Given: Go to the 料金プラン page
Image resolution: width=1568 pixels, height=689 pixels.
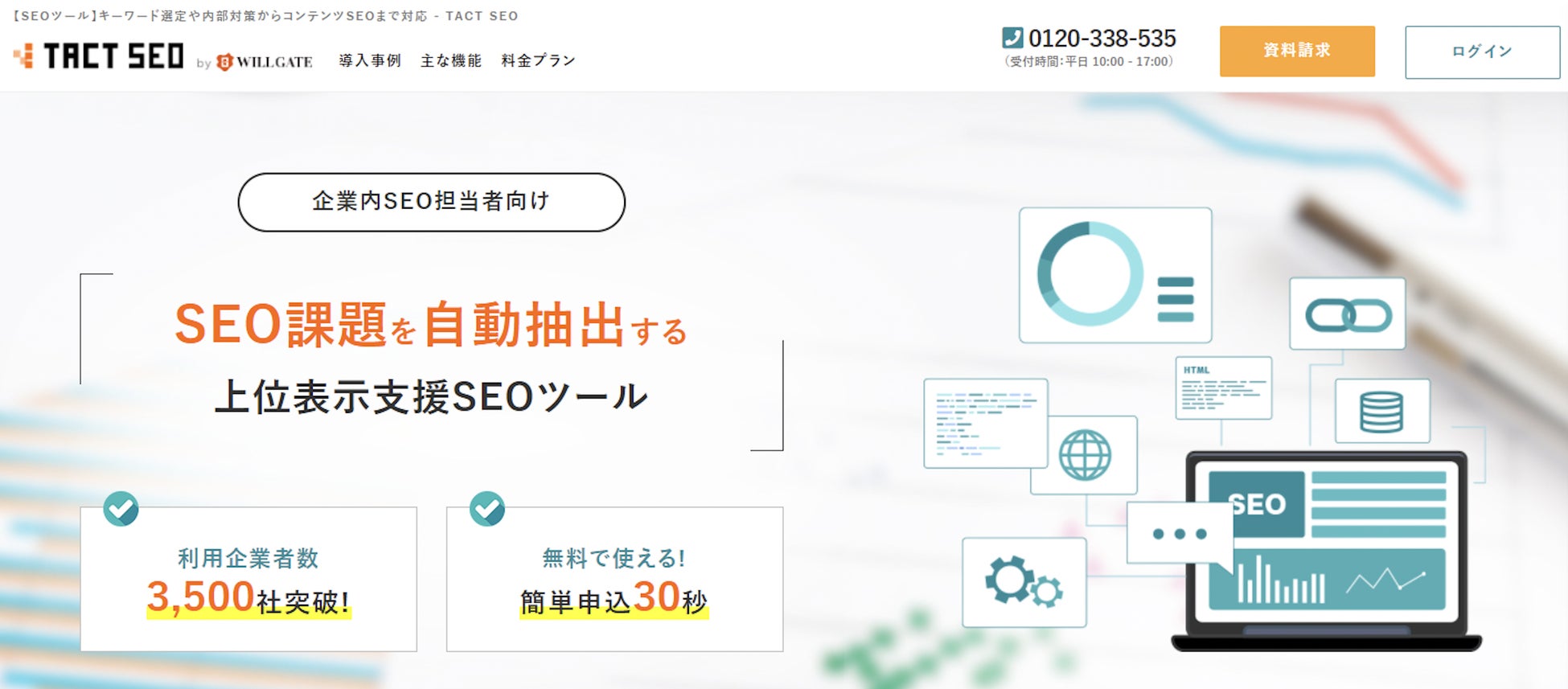Looking at the screenshot, I should [538, 61].
